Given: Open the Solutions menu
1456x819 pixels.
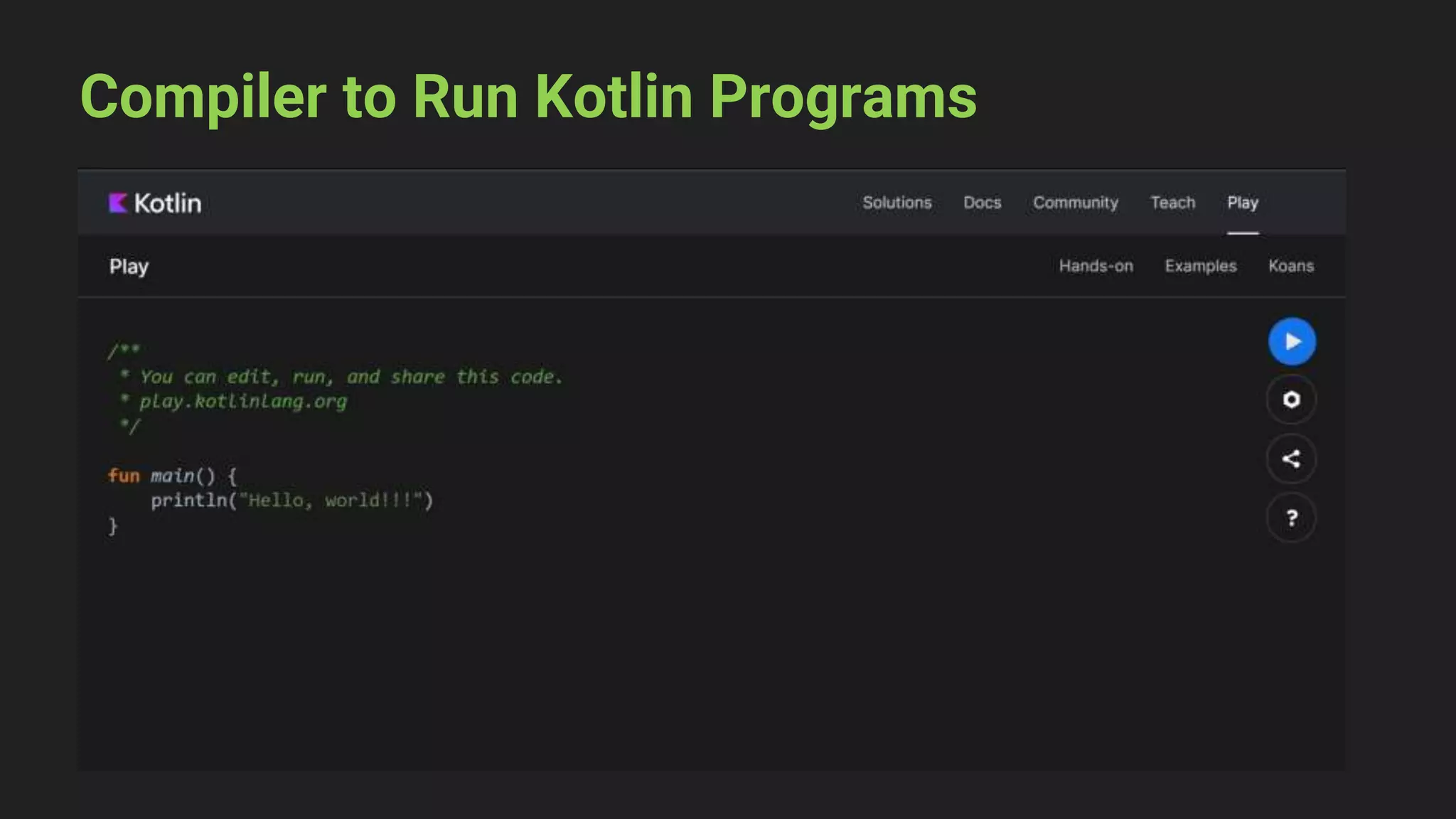Looking at the screenshot, I should click(x=896, y=203).
